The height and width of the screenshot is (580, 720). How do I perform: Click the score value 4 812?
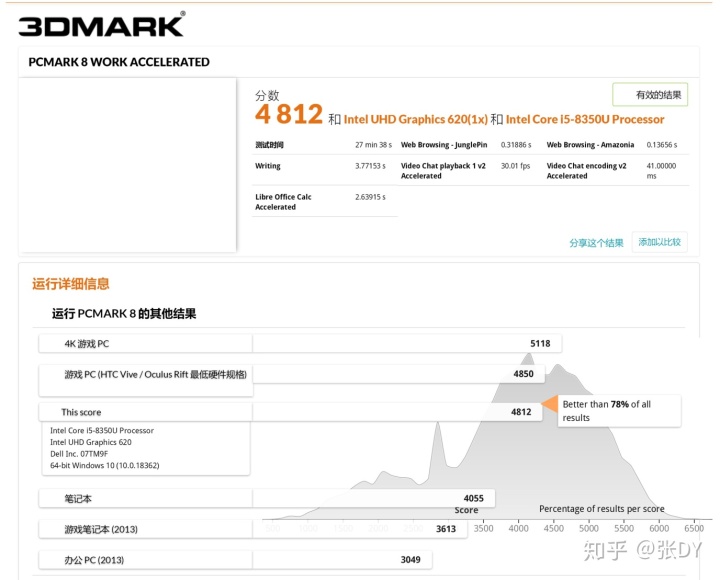(x=289, y=114)
